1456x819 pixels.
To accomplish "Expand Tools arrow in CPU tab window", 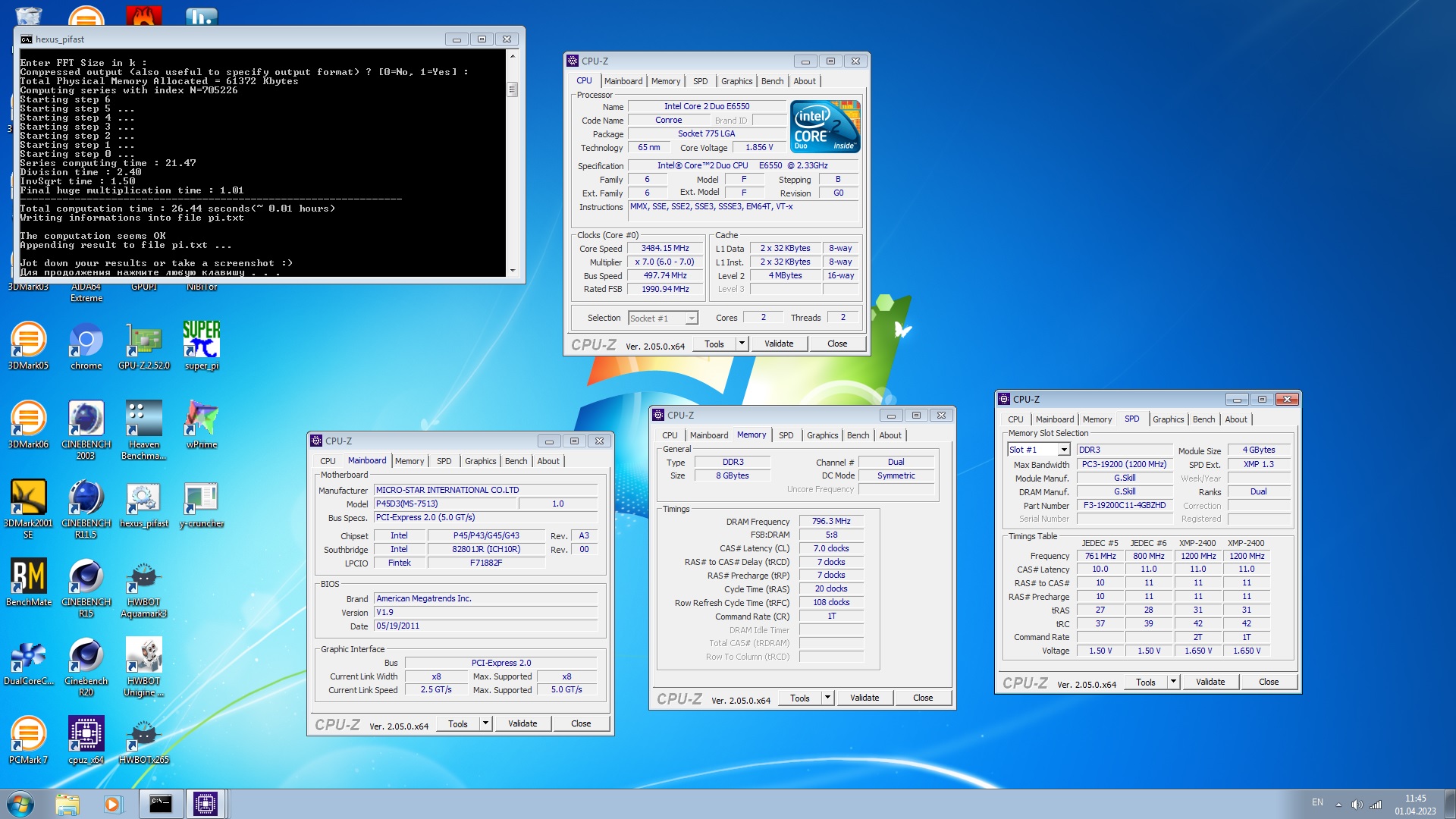I will tap(742, 344).
